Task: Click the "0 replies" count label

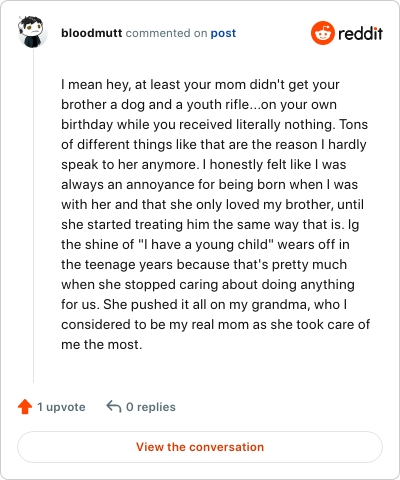Action: [151, 407]
